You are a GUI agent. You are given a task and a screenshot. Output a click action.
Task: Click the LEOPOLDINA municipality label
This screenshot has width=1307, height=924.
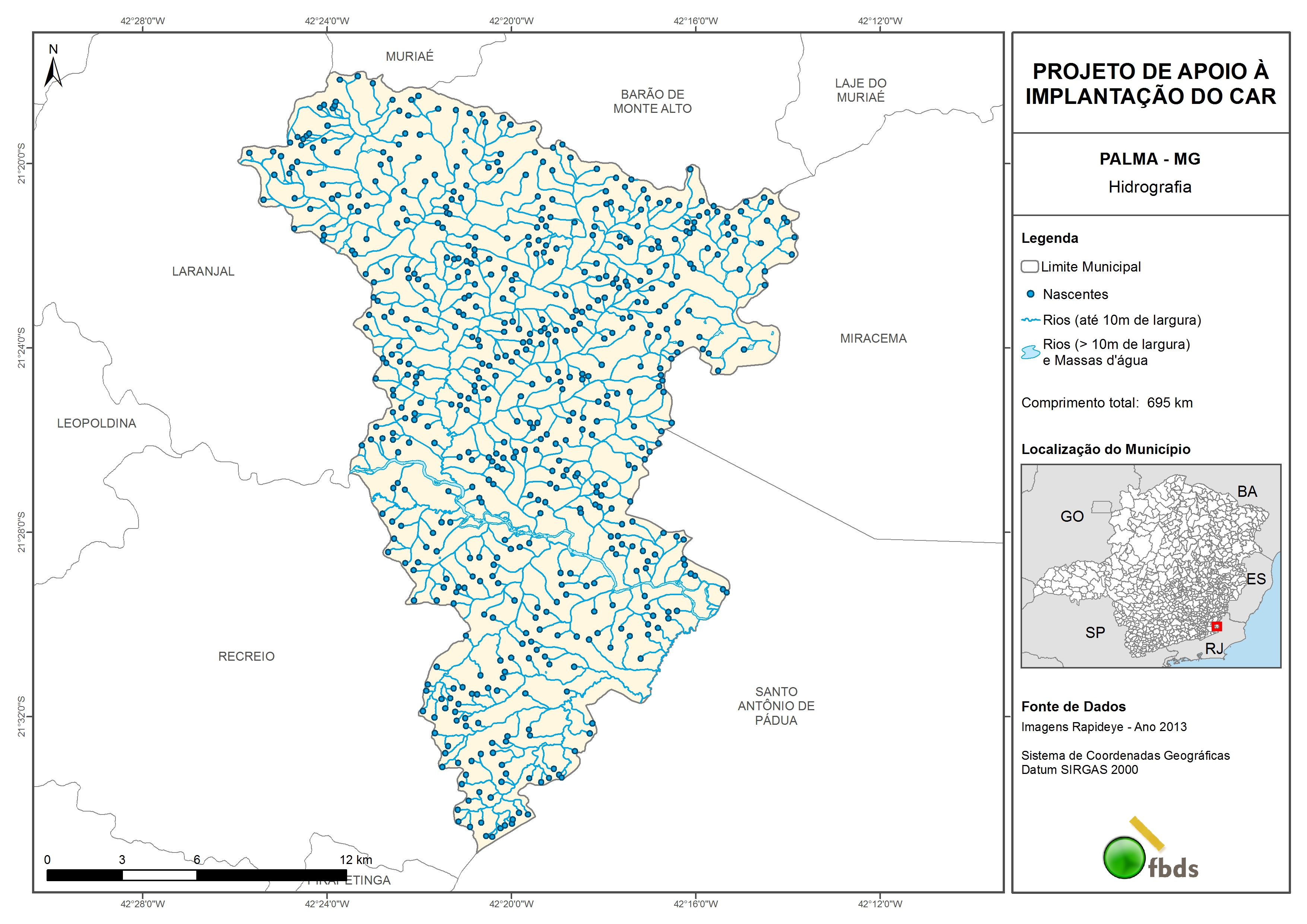pyautogui.click(x=97, y=423)
